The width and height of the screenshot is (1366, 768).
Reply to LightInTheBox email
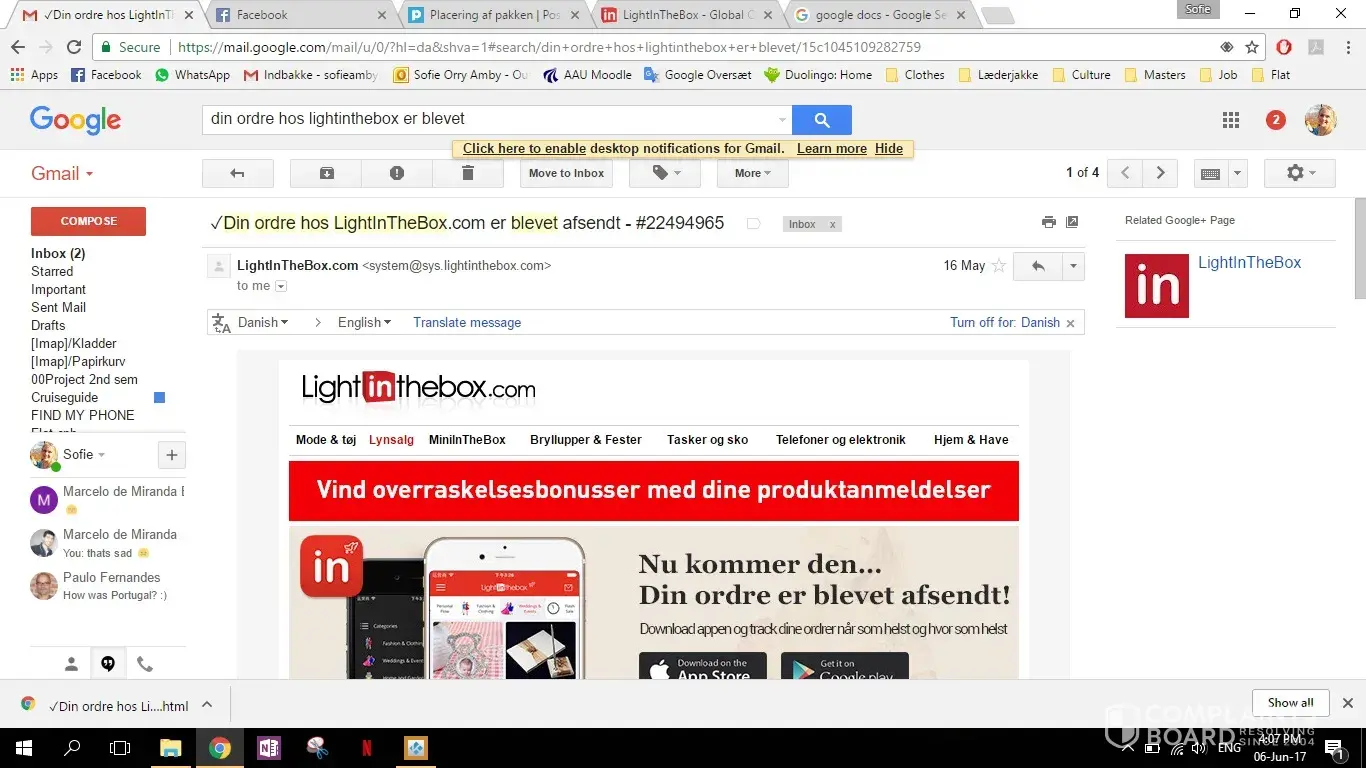click(x=1038, y=266)
